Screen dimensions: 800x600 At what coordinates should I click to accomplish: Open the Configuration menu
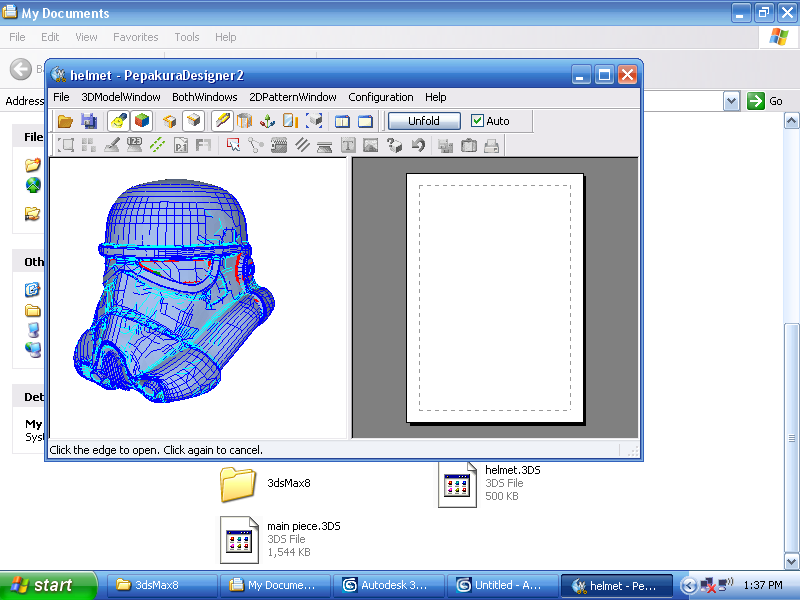coord(381,97)
